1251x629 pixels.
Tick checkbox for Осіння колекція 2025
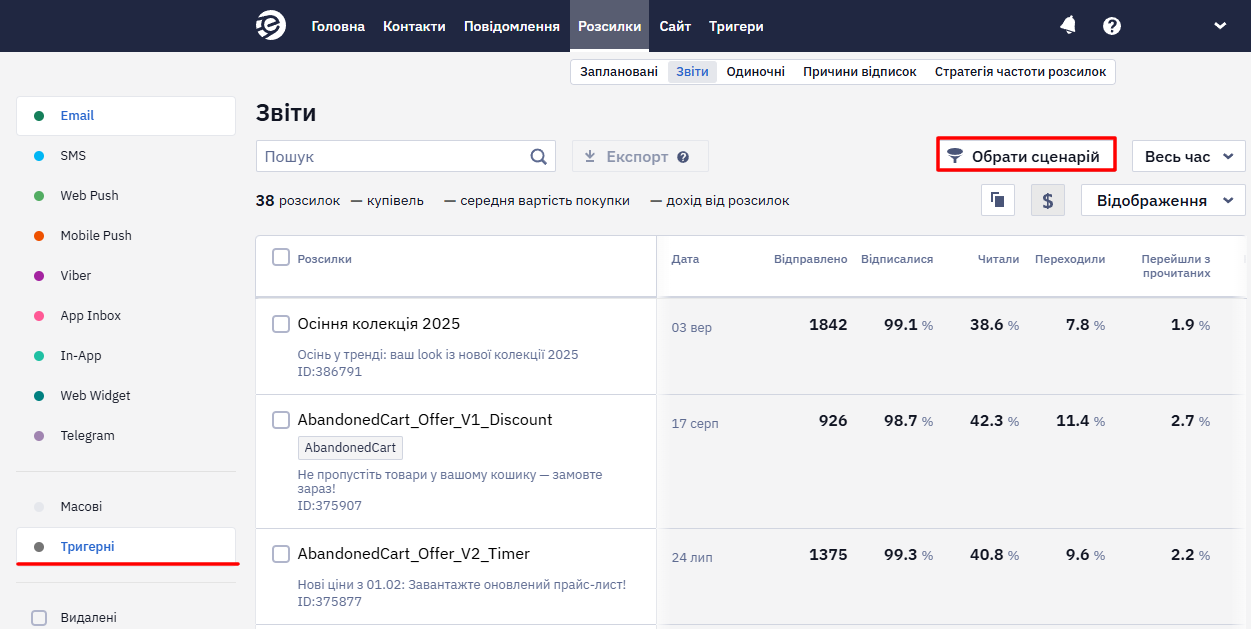281,324
